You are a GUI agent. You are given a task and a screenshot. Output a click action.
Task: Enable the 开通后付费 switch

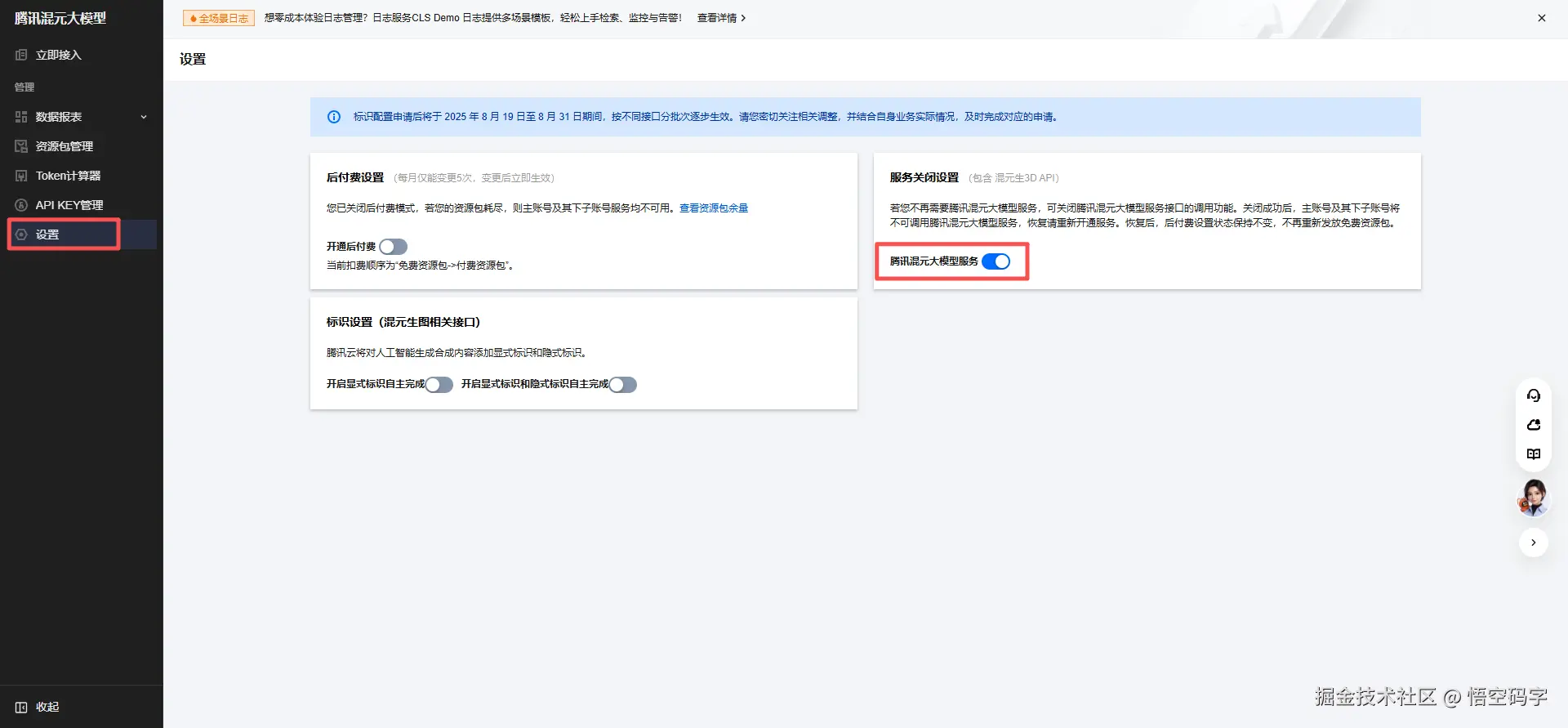click(x=393, y=247)
